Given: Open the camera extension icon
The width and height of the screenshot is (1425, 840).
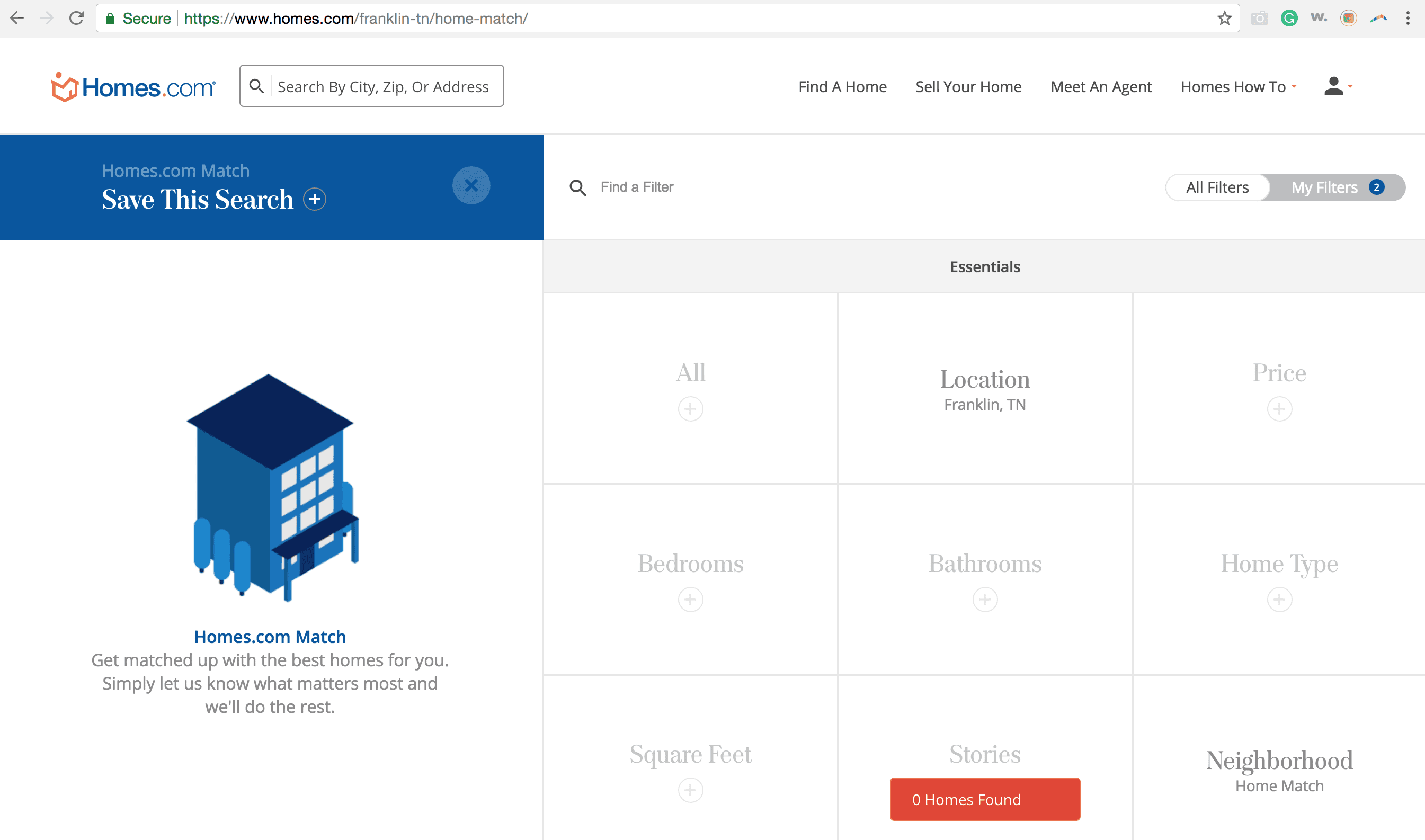Looking at the screenshot, I should tap(1259, 18).
